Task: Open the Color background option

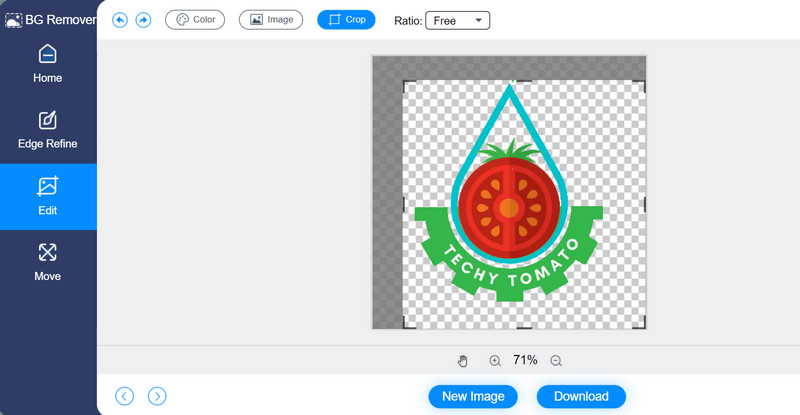Action: pyautogui.click(x=195, y=20)
